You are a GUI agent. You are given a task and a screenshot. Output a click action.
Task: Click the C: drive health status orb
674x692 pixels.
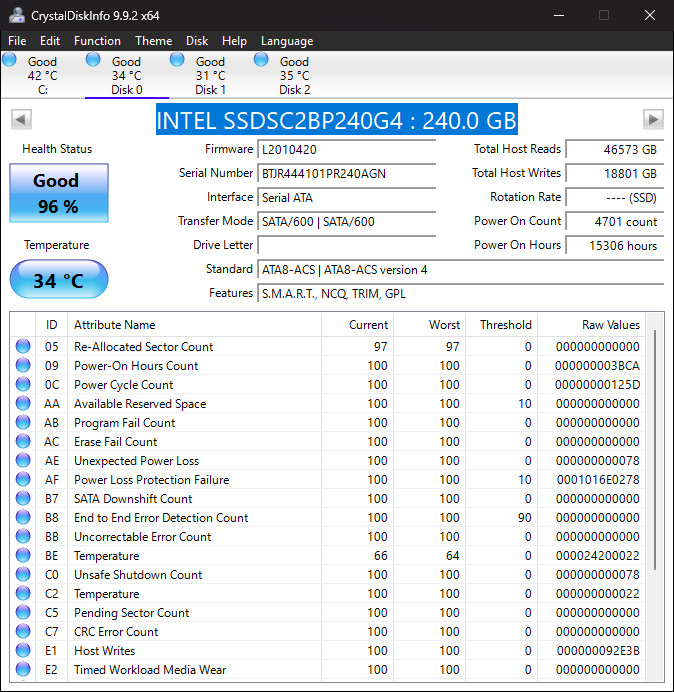pos(9,60)
